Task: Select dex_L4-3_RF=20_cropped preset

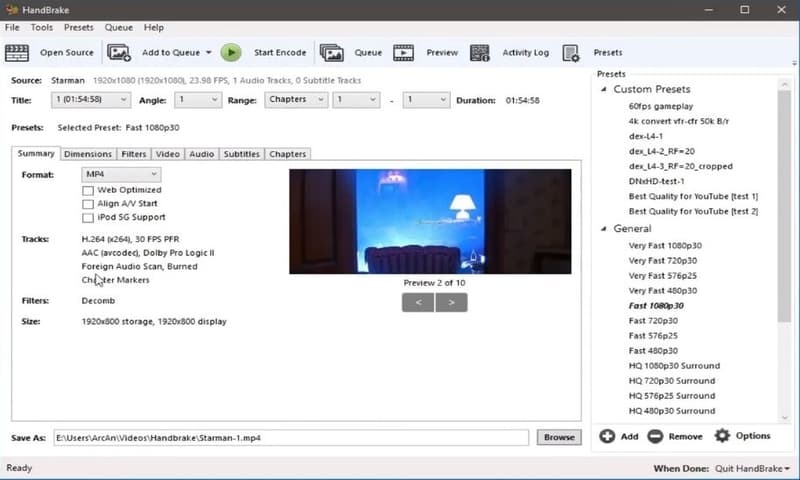Action: [681, 166]
